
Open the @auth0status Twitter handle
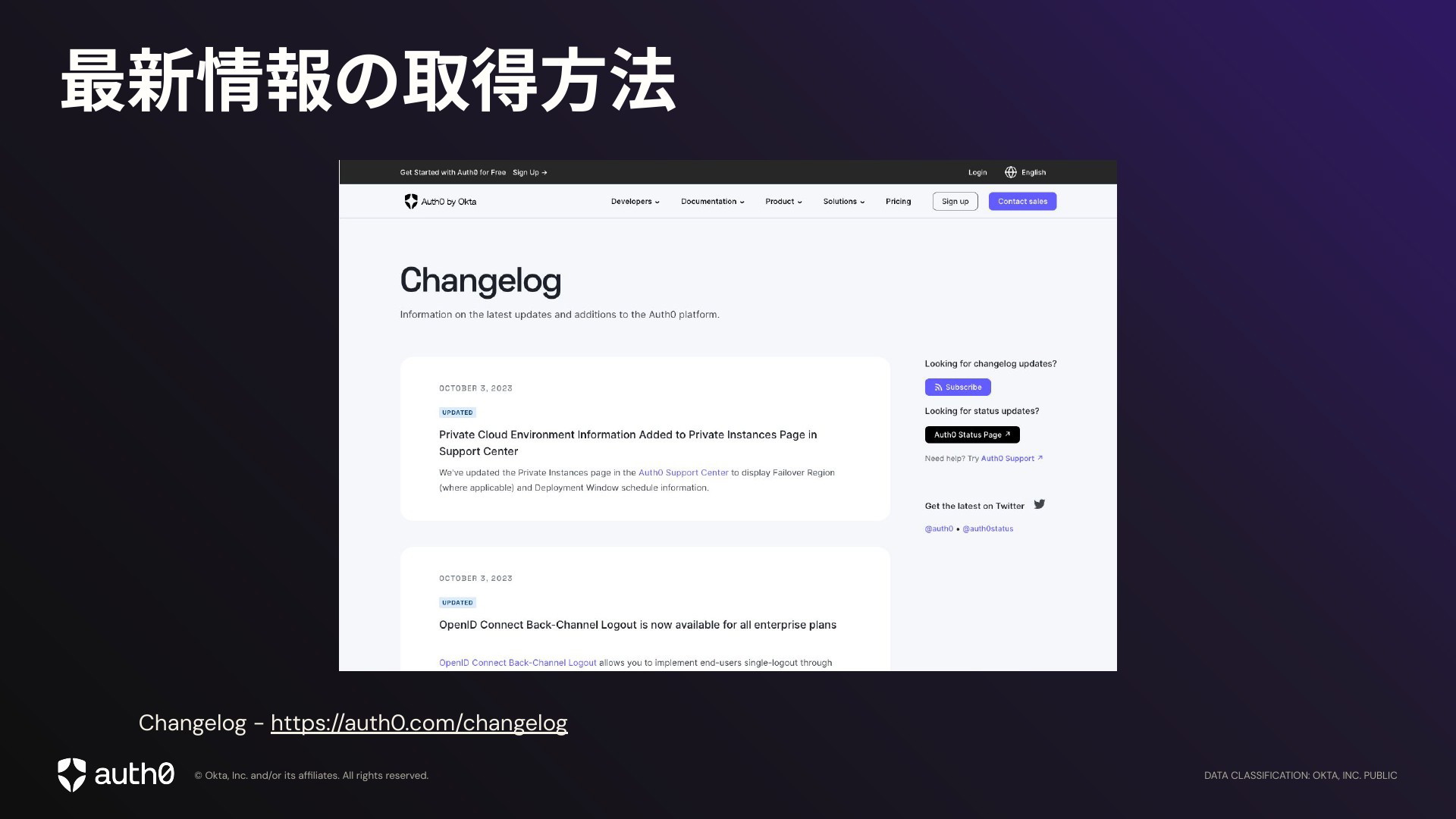(988, 529)
